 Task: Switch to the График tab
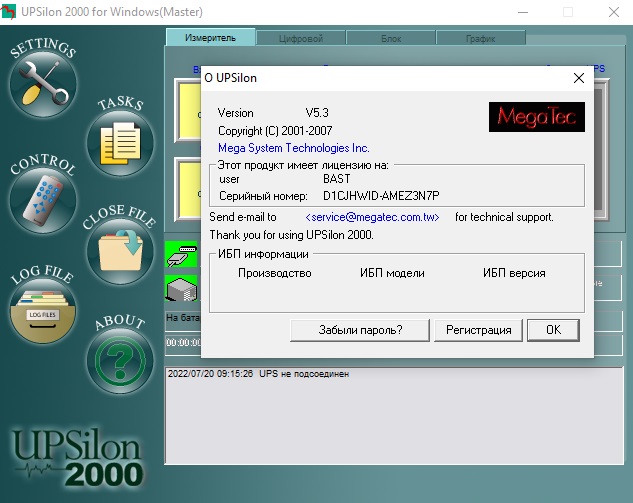(x=480, y=39)
